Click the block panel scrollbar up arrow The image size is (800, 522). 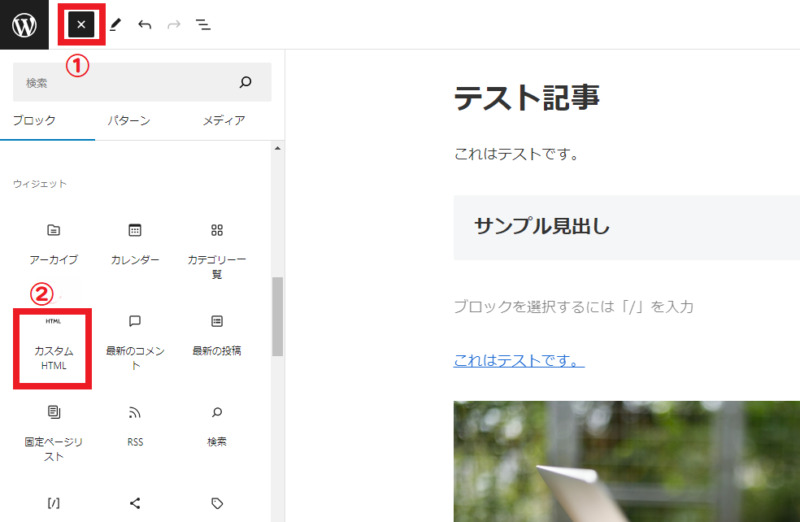click(278, 149)
